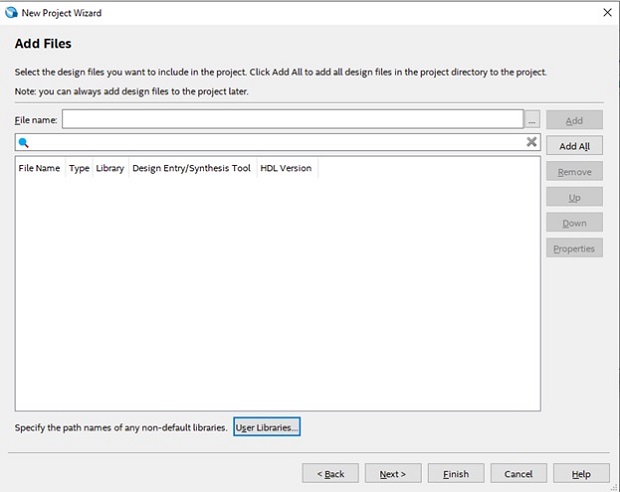This screenshot has width=620, height=492.
Task: Sort by the File Name column header
Action: pos(39,168)
